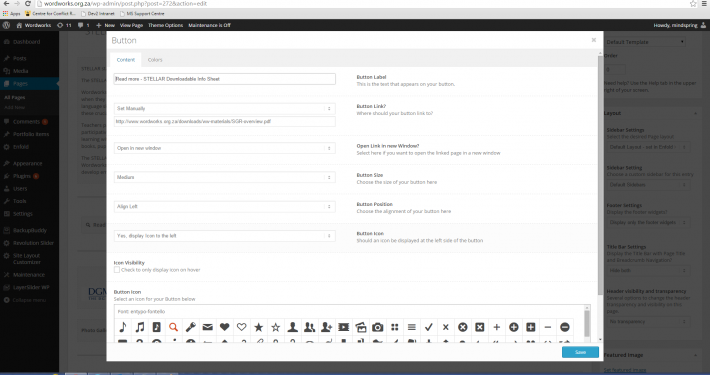The image size is (710, 375).
Task: Pick the plain minus icon
Action: pos(548,327)
